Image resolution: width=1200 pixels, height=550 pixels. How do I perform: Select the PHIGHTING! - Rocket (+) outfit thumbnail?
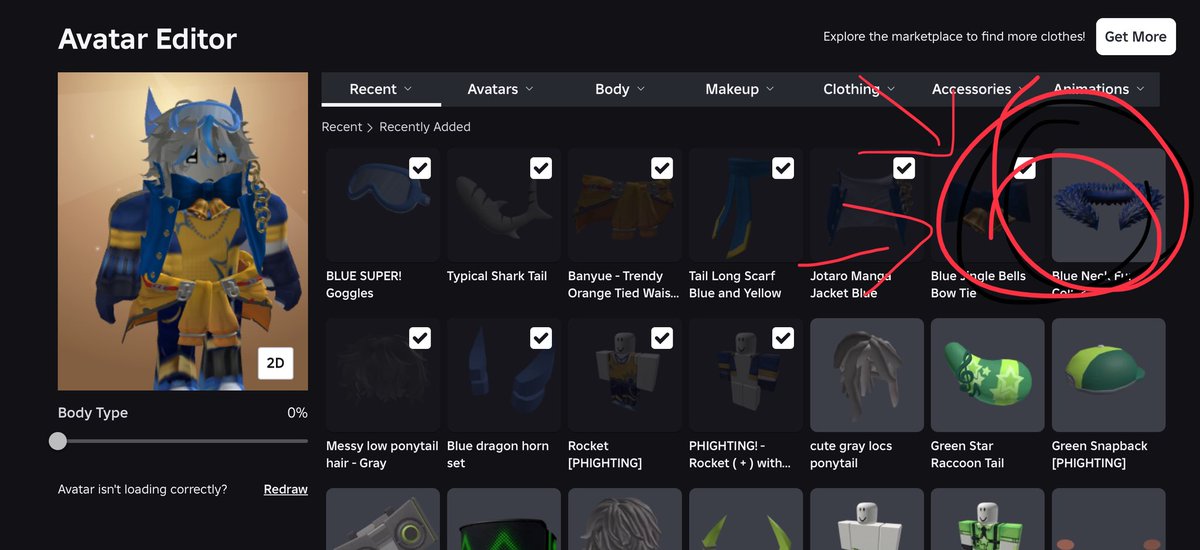tap(746, 375)
